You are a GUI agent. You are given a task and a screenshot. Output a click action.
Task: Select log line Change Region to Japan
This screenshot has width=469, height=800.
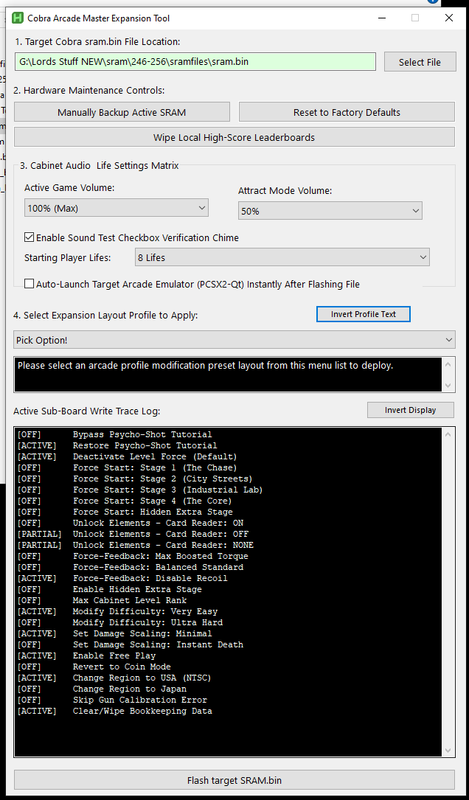(x=102, y=689)
